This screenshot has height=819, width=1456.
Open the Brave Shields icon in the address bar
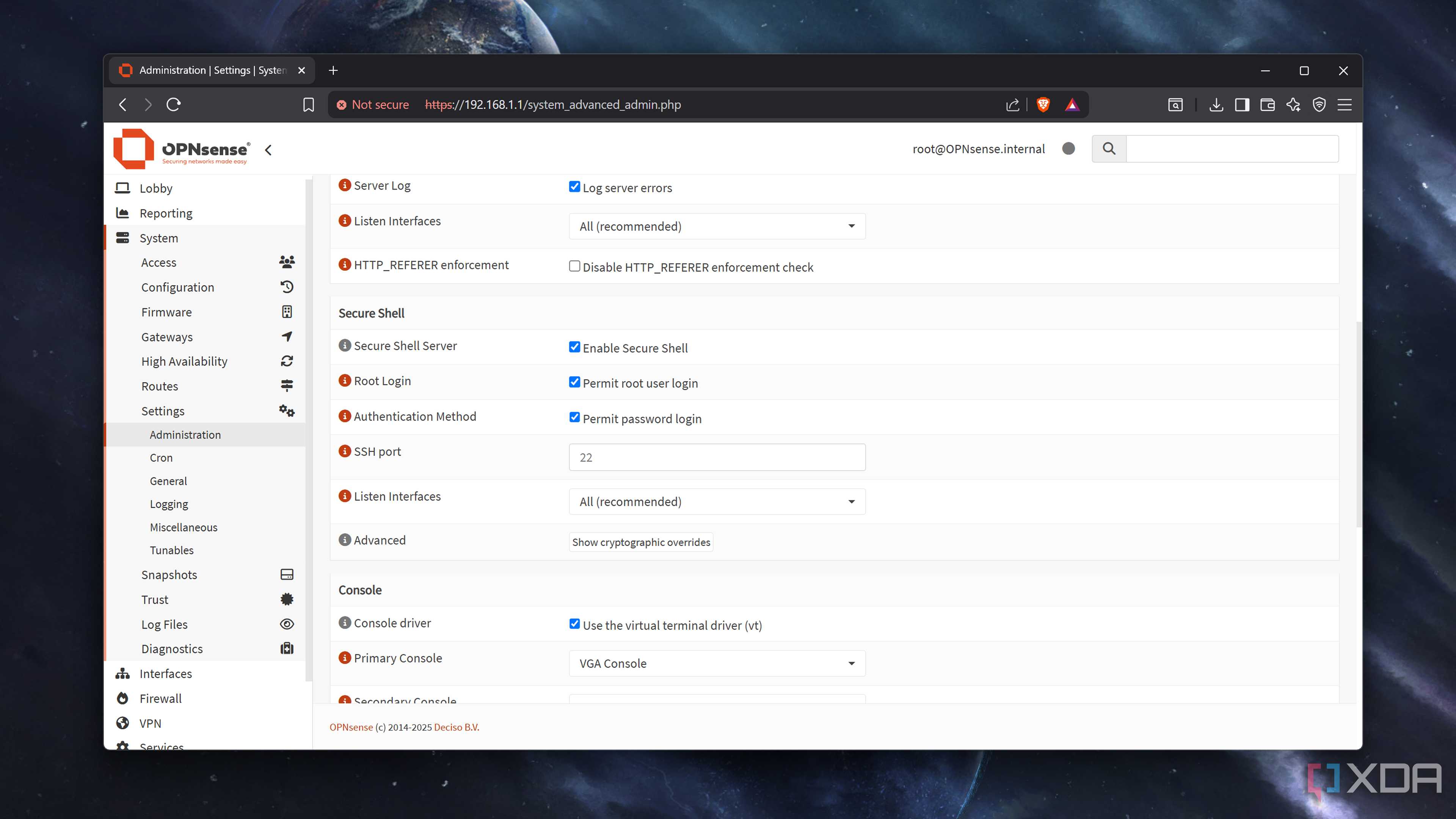(1043, 105)
